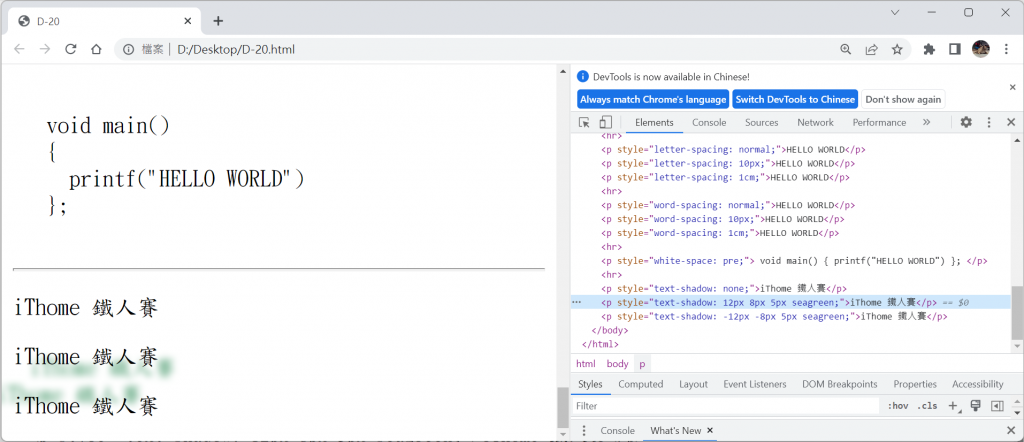The width and height of the screenshot is (1024, 442).
Task: Switch to the Console tab
Action: [x=709, y=123]
